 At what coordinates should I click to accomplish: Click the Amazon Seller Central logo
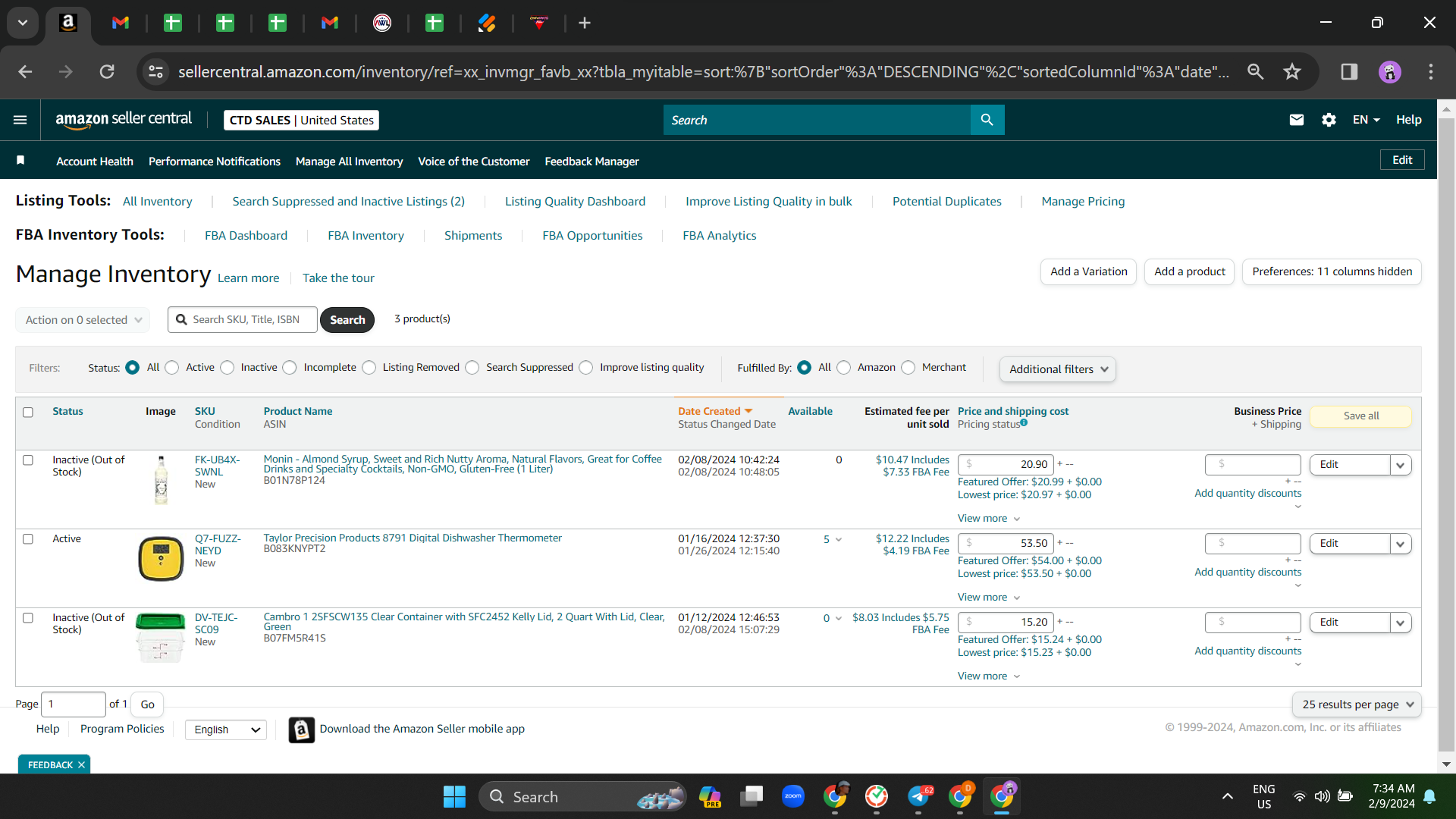[x=124, y=120]
